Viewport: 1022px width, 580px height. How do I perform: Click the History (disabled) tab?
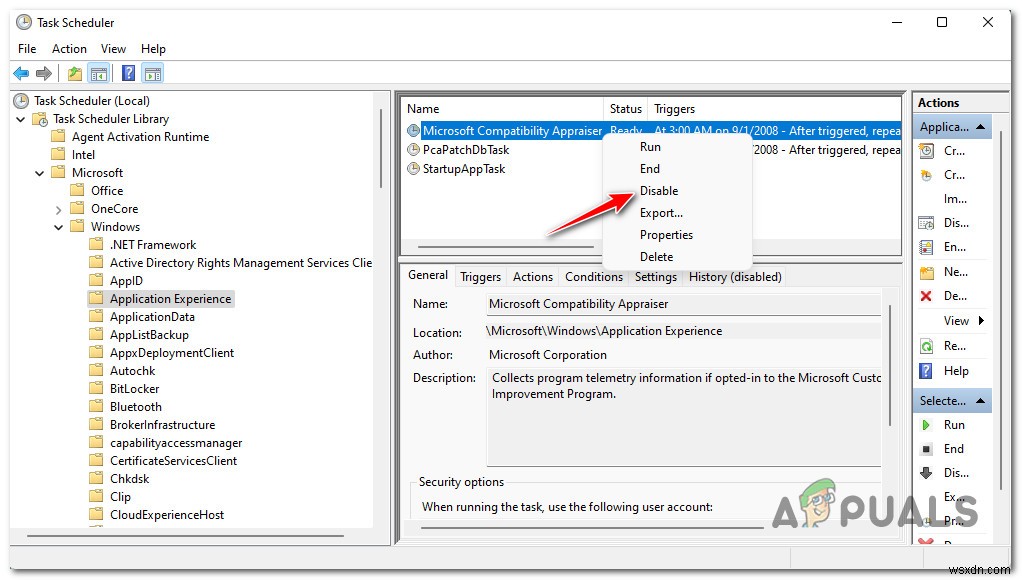click(x=735, y=277)
